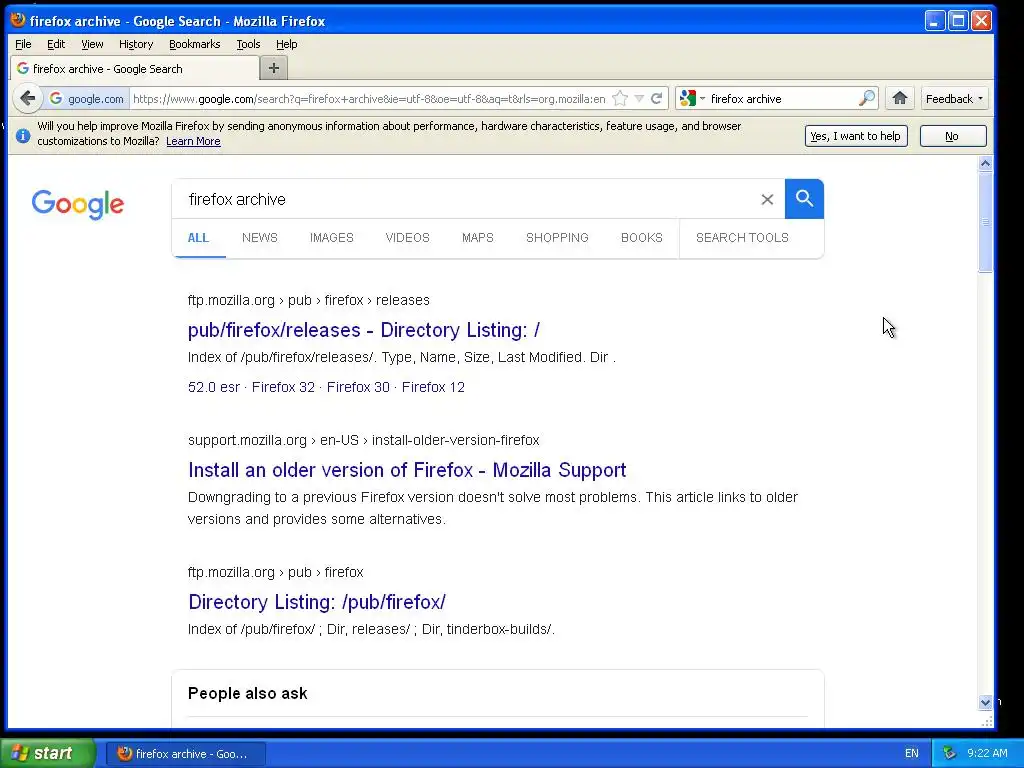Open the Firefox 30 sitelink
This screenshot has height=768, width=1024.
358,387
